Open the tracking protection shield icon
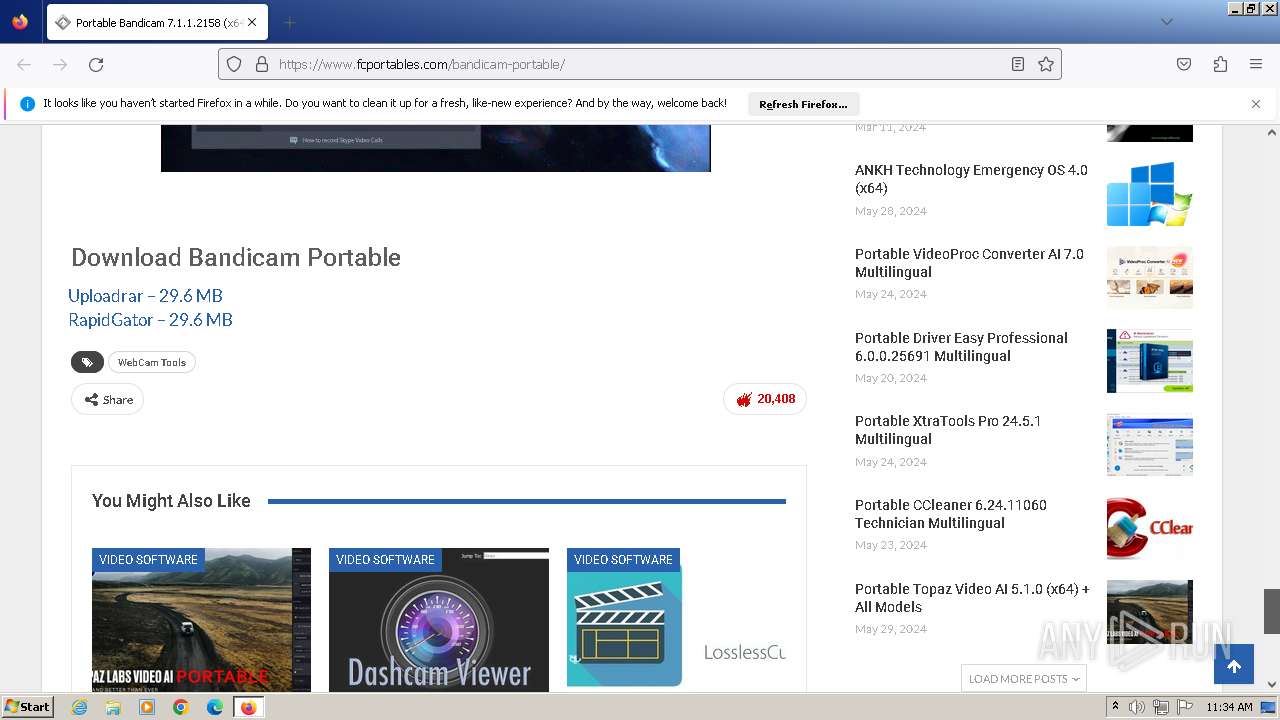Image resolution: width=1280 pixels, height=720 pixels. (234, 64)
